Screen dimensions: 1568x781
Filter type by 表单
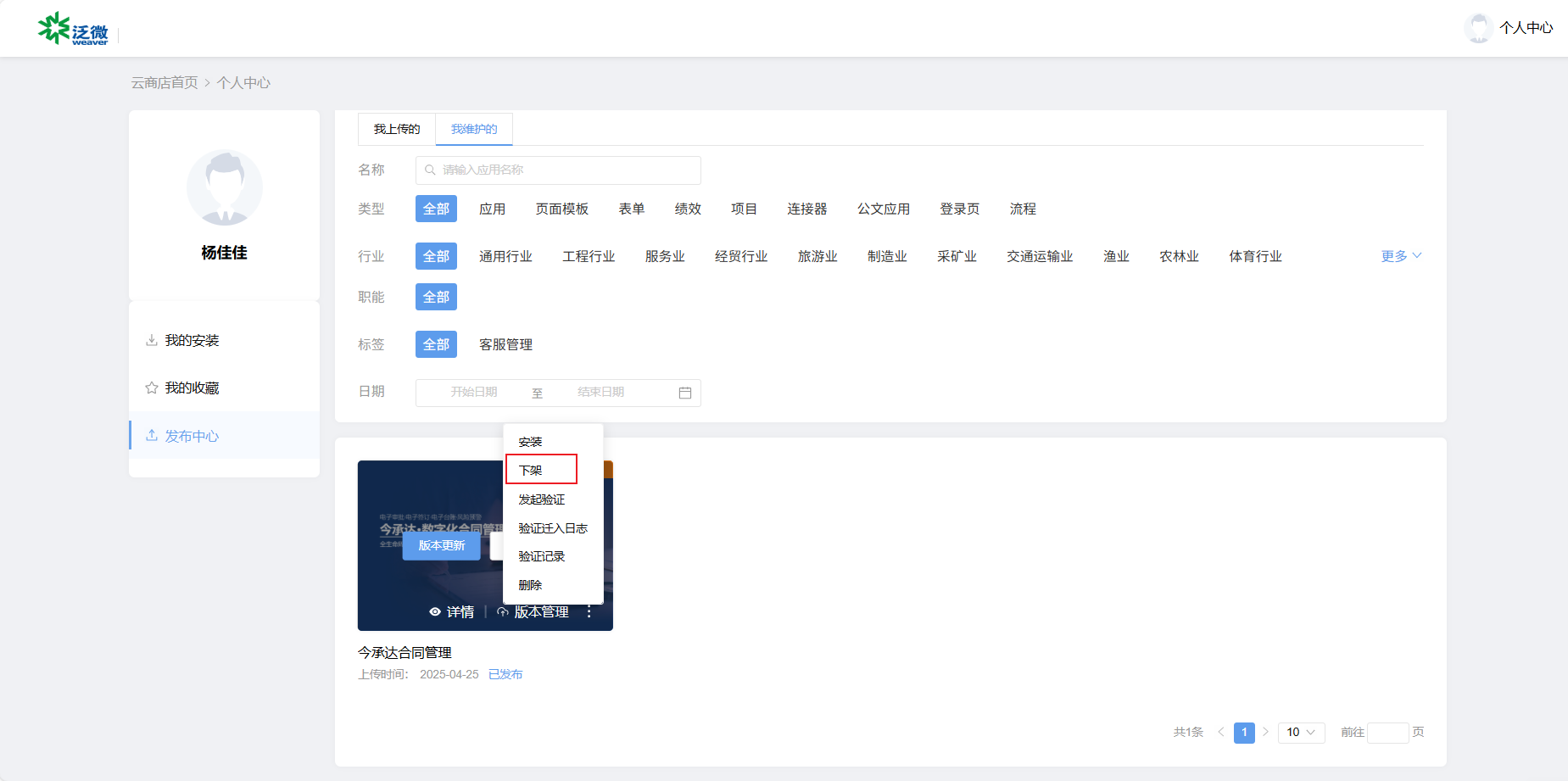(x=631, y=209)
